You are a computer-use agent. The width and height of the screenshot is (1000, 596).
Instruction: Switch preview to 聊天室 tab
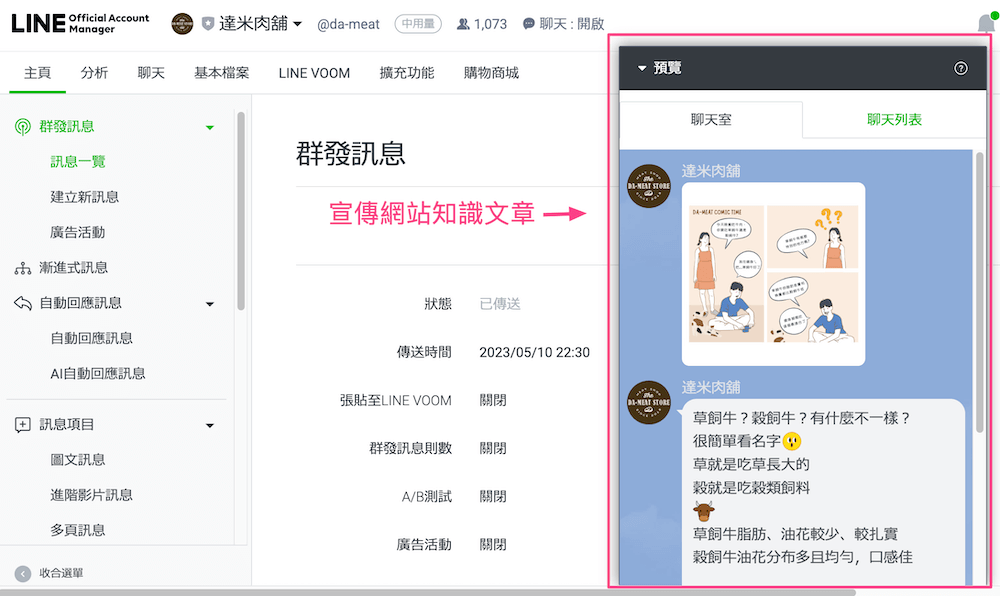[711, 120]
